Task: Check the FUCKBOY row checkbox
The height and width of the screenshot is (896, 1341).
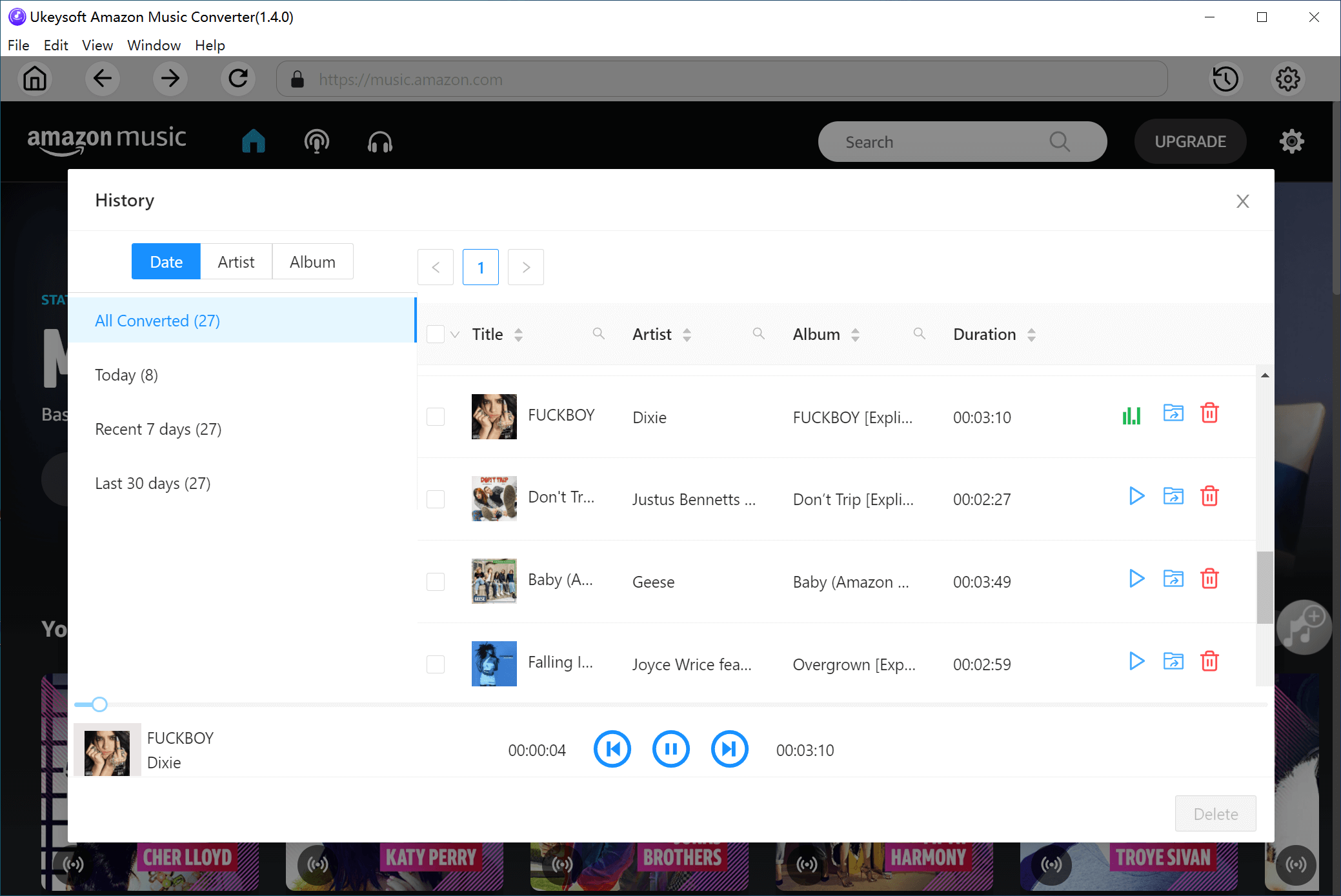Action: click(436, 417)
